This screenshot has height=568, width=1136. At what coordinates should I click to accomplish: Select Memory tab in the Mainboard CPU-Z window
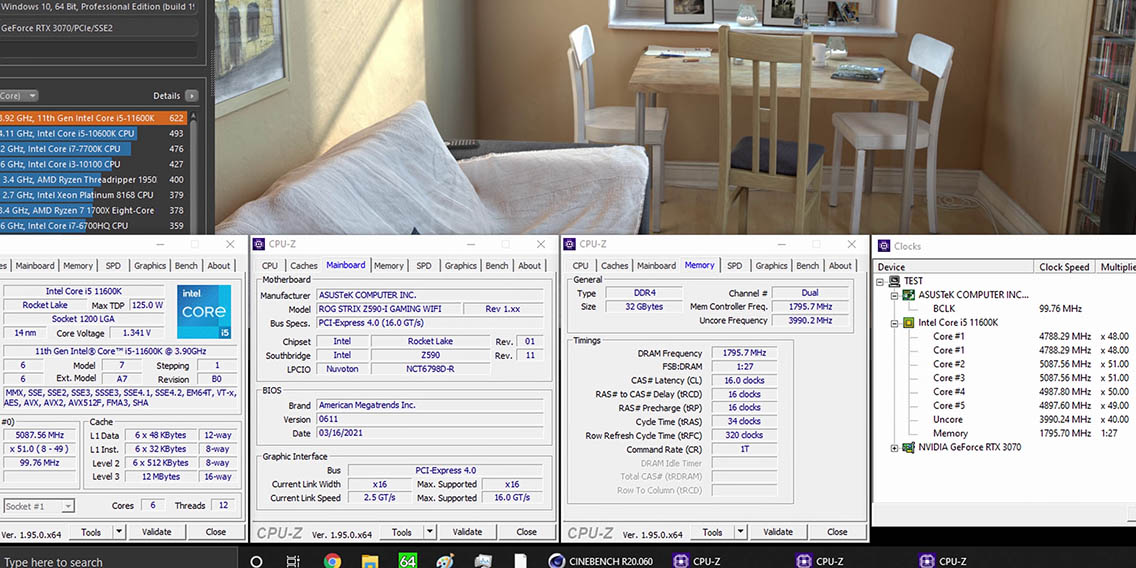click(x=389, y=266)
